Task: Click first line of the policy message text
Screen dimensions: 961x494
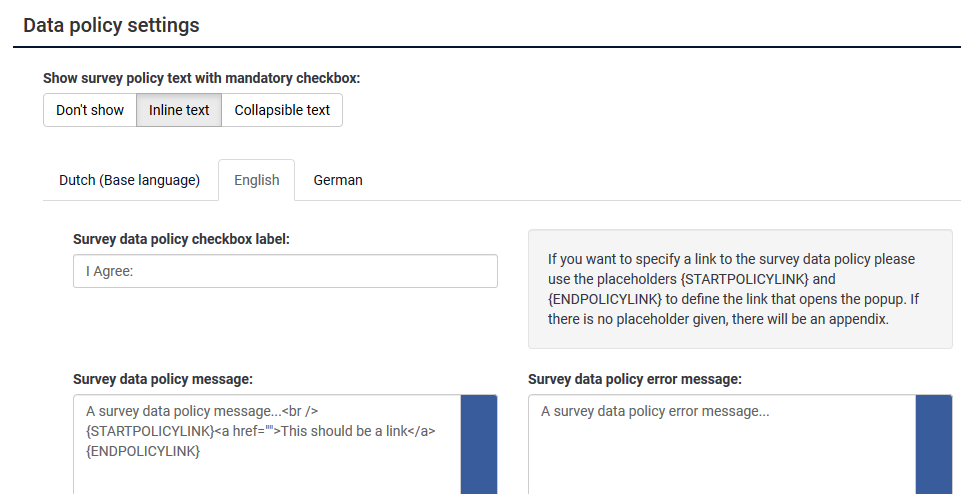Action: point(184,411)
